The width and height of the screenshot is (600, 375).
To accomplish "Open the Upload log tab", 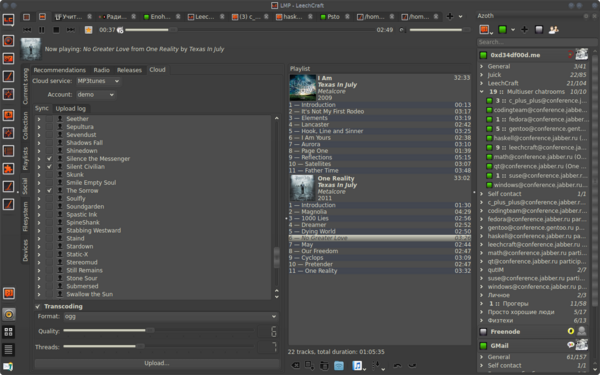I will pyautogui.click(x=71, y=109).
